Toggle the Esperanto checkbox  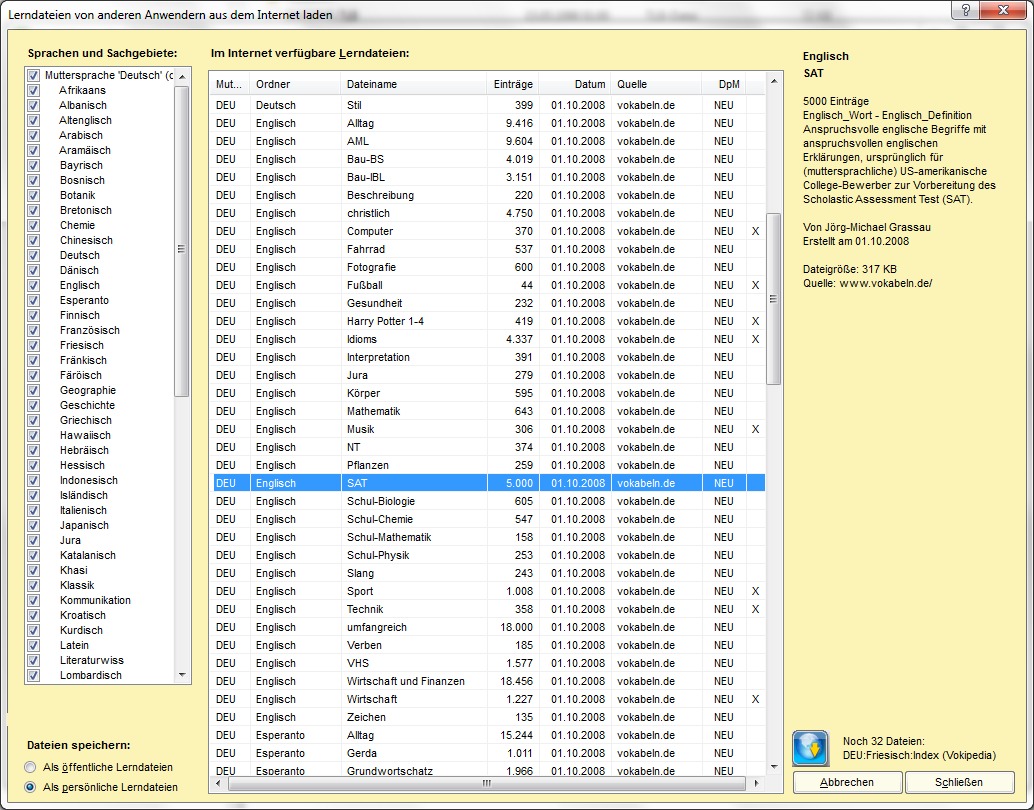[x=34, y=301]
